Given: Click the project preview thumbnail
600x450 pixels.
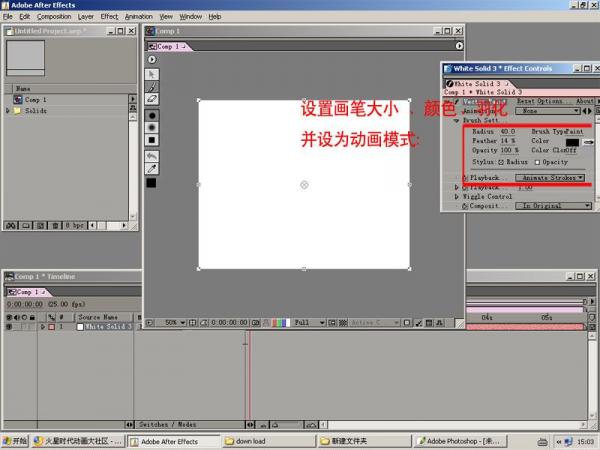Looking at the screenshot, I should coord(25,58).
